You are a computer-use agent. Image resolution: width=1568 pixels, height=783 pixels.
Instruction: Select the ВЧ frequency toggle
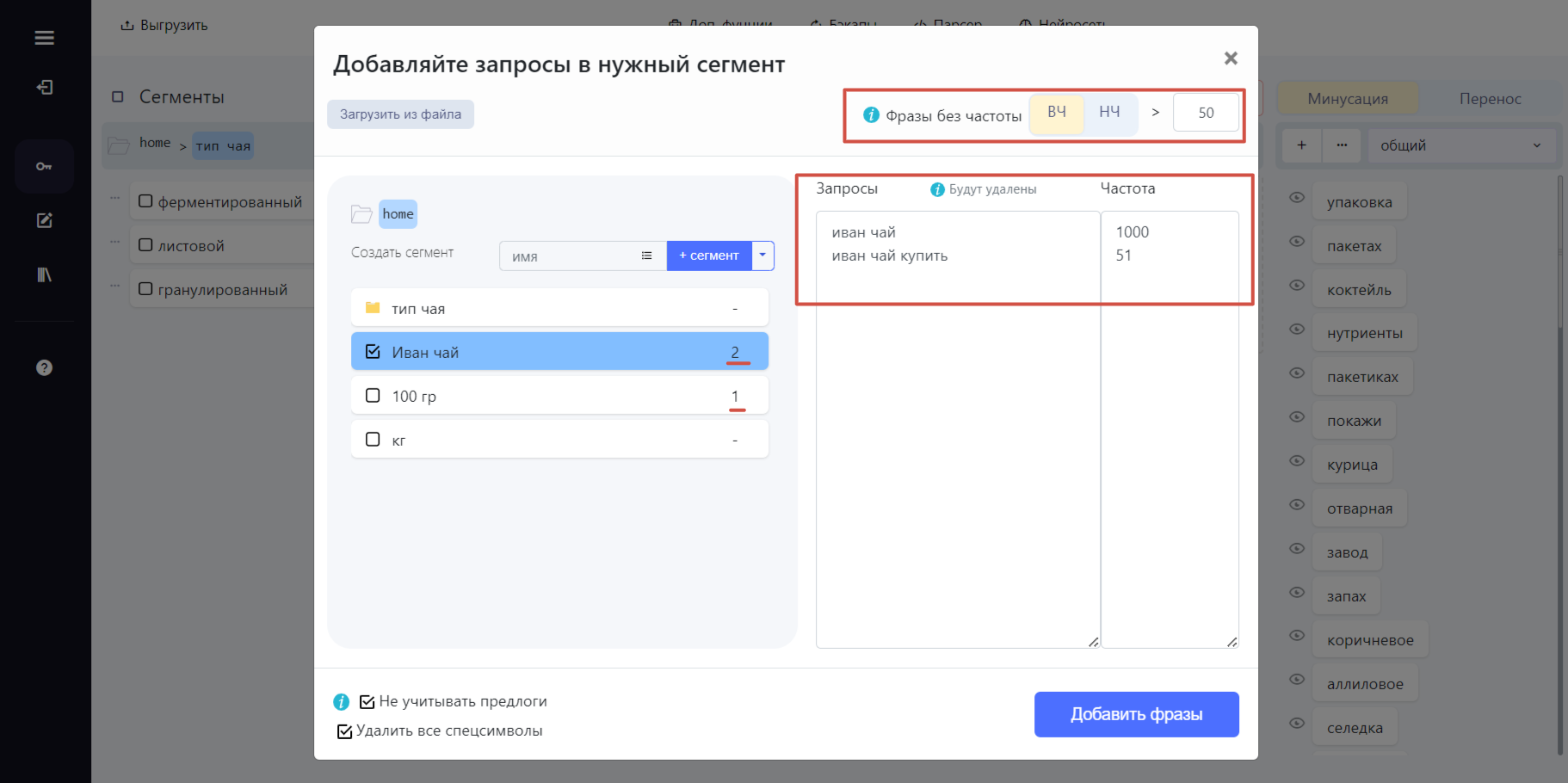(x=1057, y=113)
